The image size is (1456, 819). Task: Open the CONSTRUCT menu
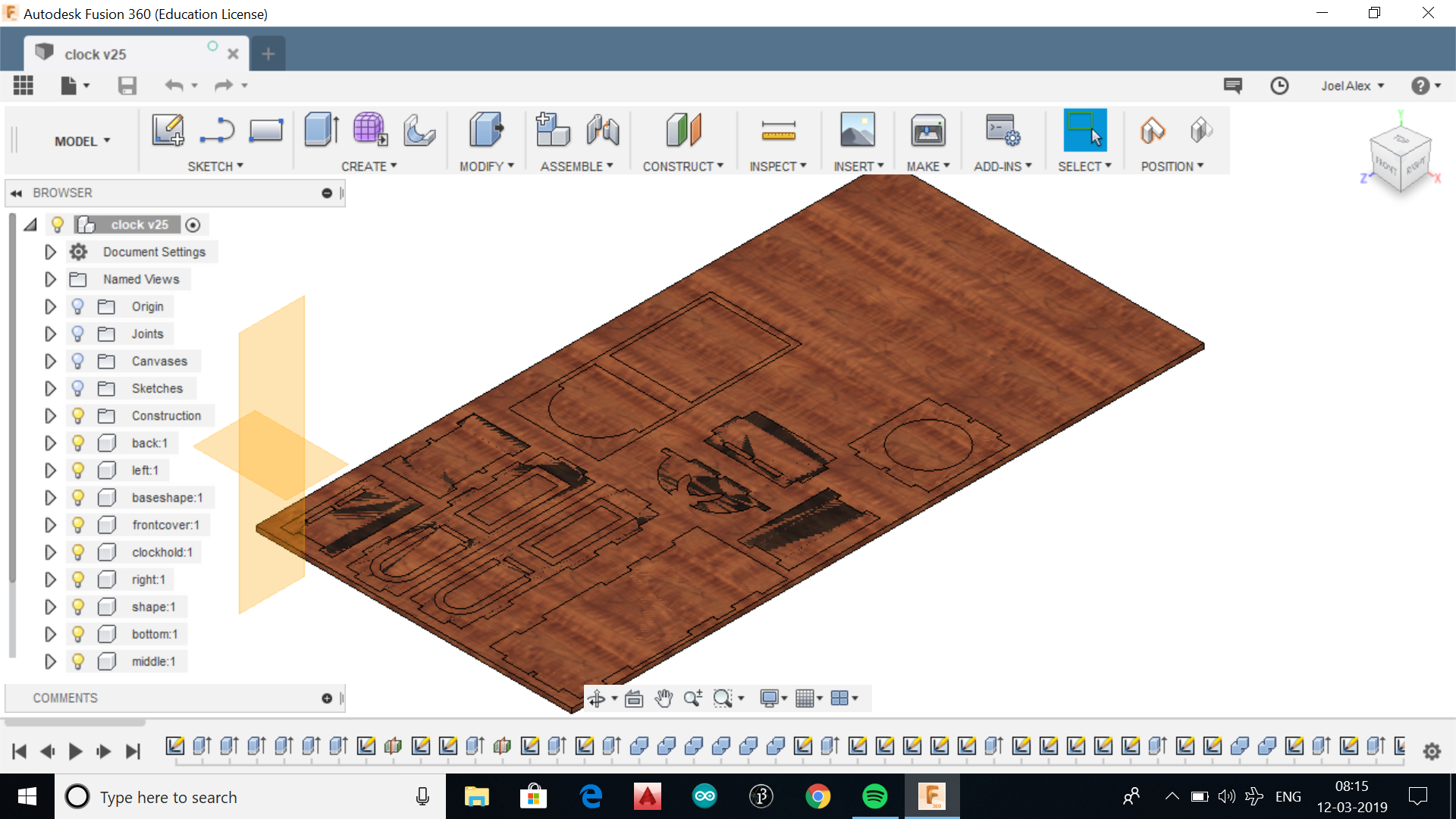point(682,166)
